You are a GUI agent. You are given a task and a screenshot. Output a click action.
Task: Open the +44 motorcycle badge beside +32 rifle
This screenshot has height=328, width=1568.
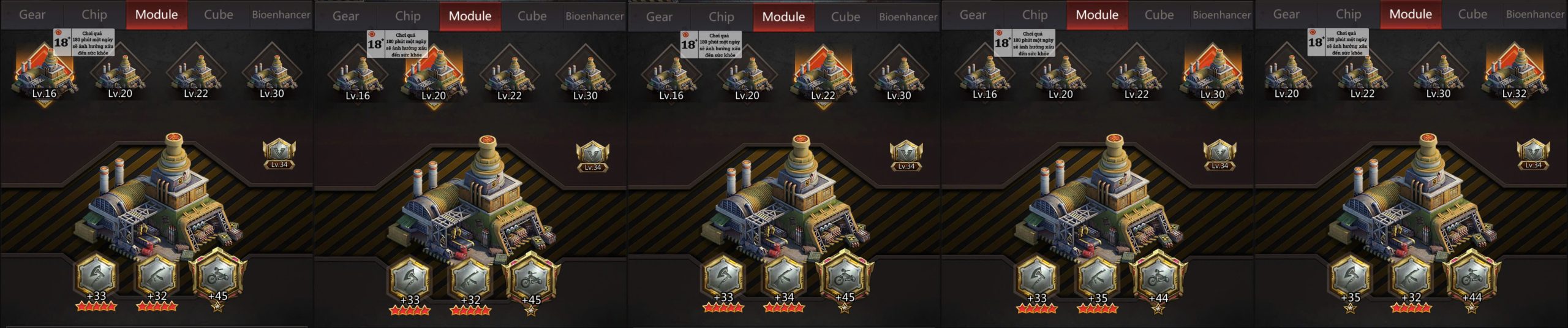click(x=1471, y=281)
